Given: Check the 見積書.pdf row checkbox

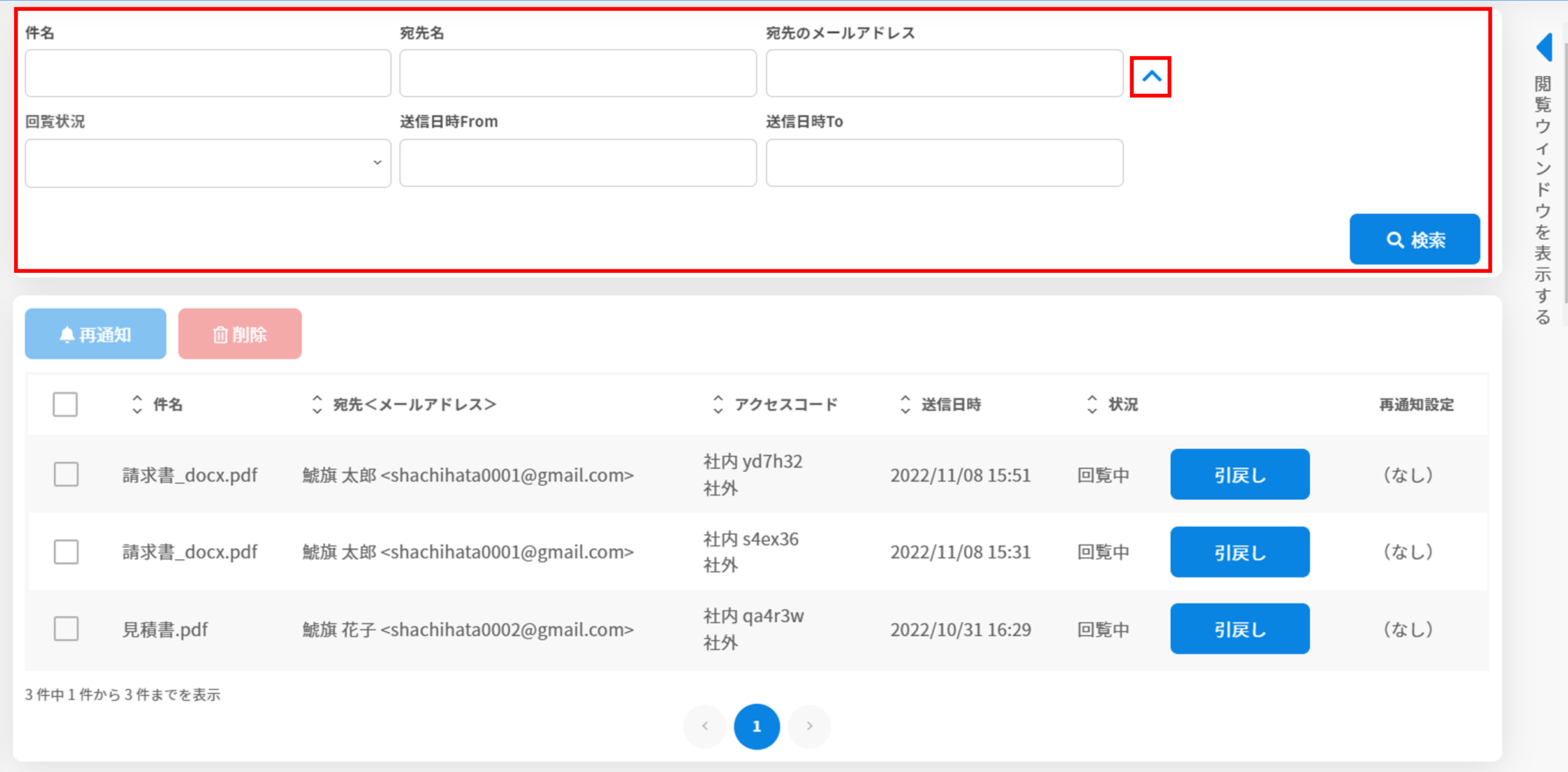Looking at the screenshot, I should tap(66, 629).
